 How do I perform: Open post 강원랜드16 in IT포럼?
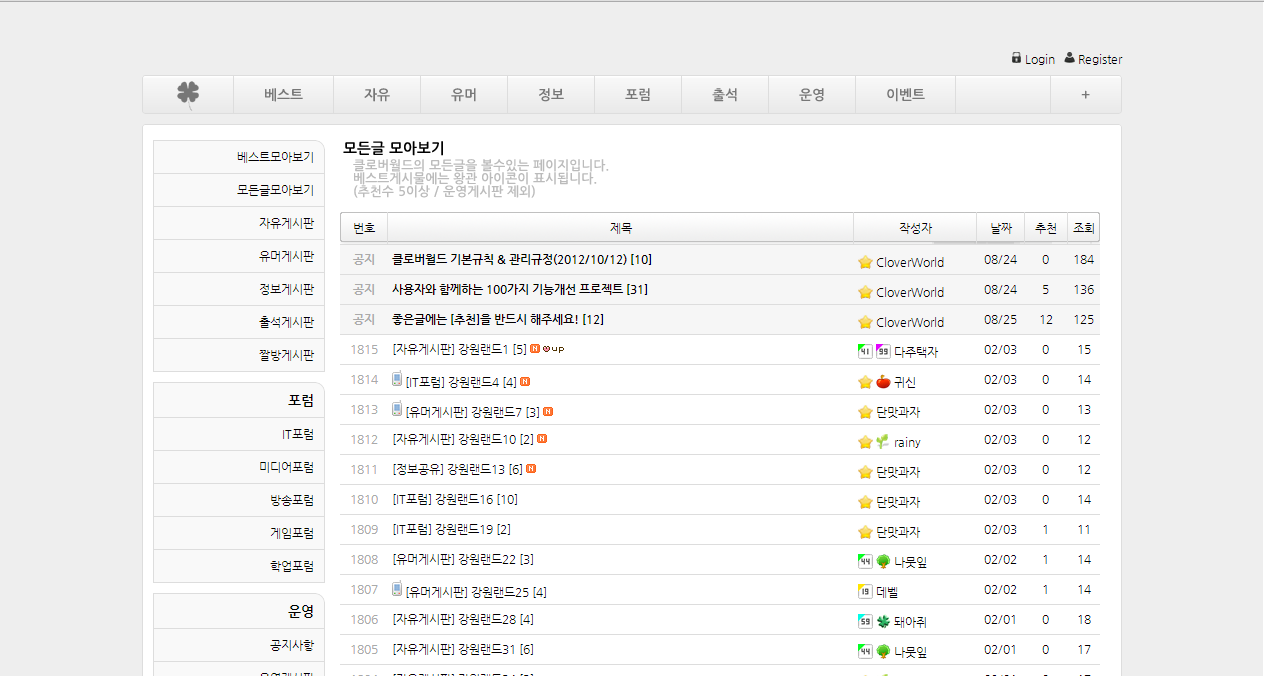click(455, 500)
